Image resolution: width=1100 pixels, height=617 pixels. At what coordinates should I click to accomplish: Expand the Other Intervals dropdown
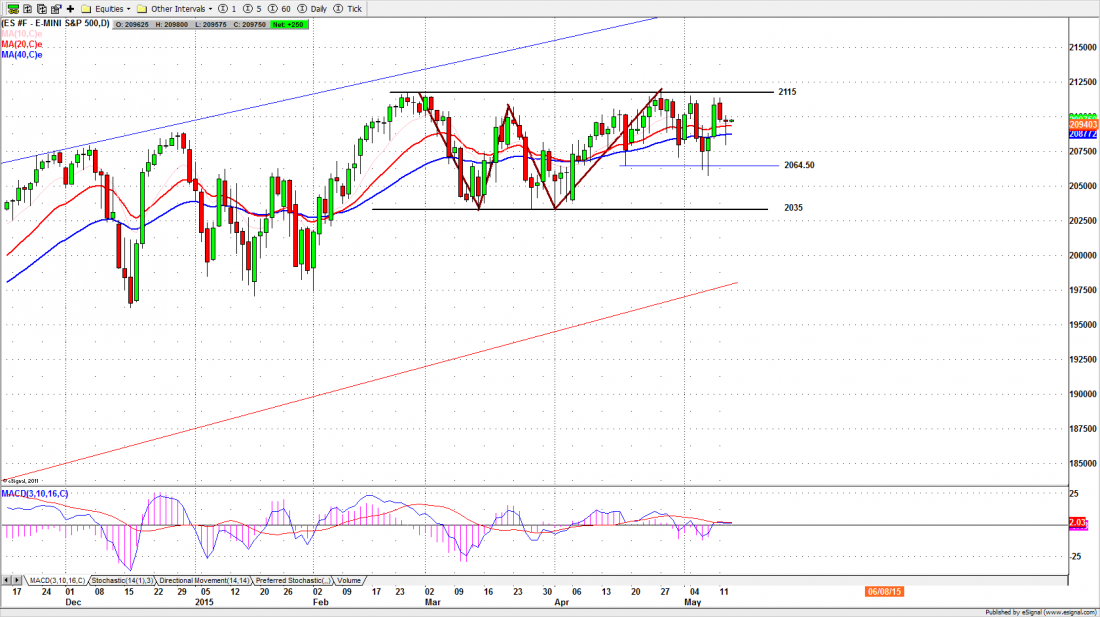[x=179, y=7]
